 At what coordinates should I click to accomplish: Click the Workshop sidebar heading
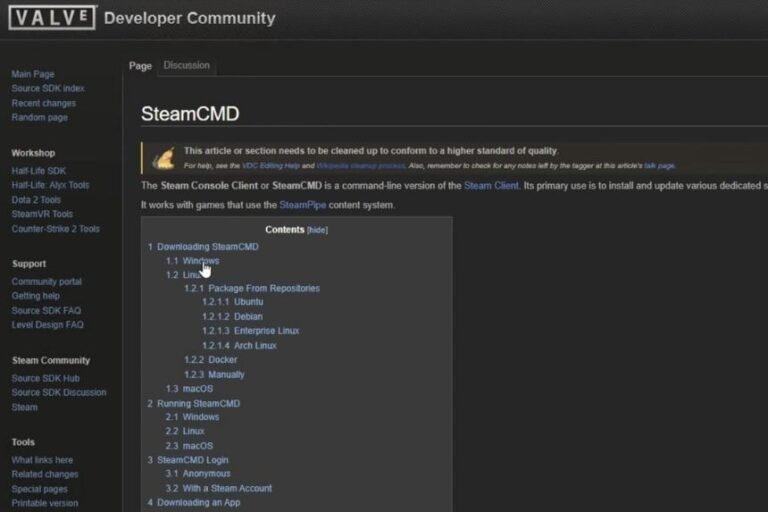coord(33,153)
